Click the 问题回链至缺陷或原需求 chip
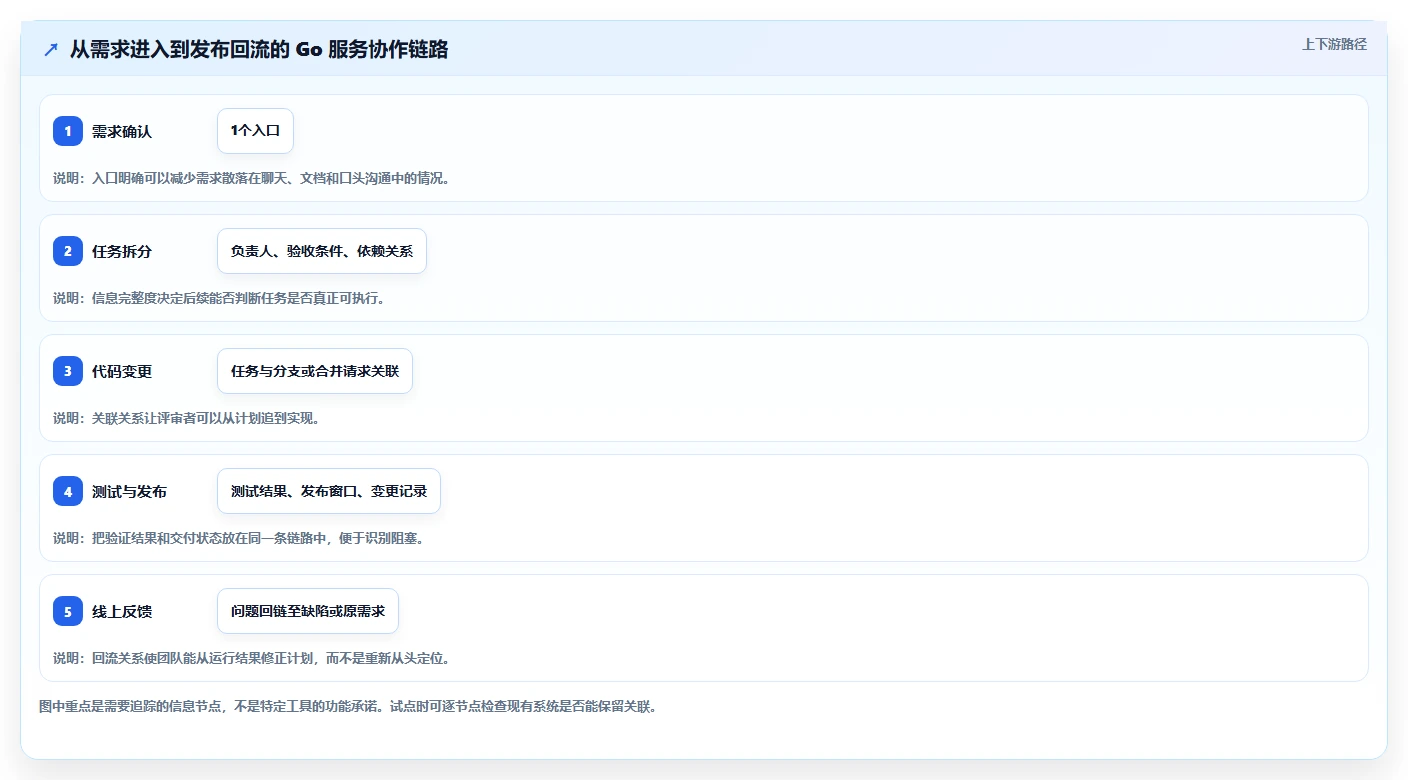The height and width of the screenshot is (780, 1408). pyautogui.click(x=308, y=611)
